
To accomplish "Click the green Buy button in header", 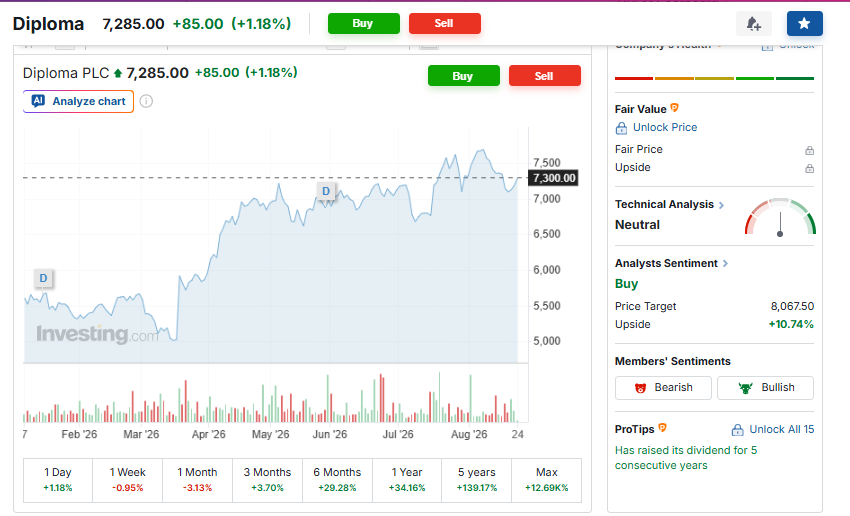I will click(x=363, y=23).
